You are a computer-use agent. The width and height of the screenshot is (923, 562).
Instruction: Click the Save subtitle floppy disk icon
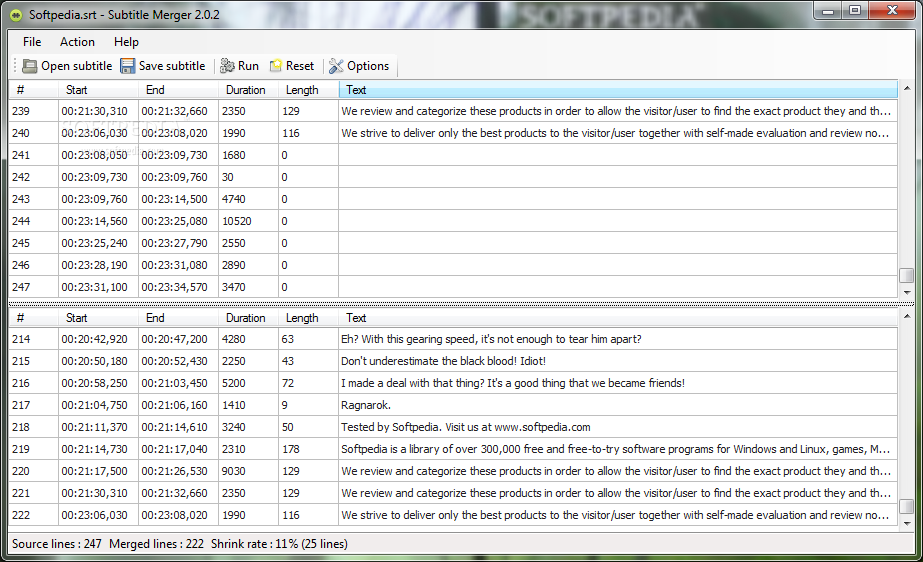pos(127,66)
